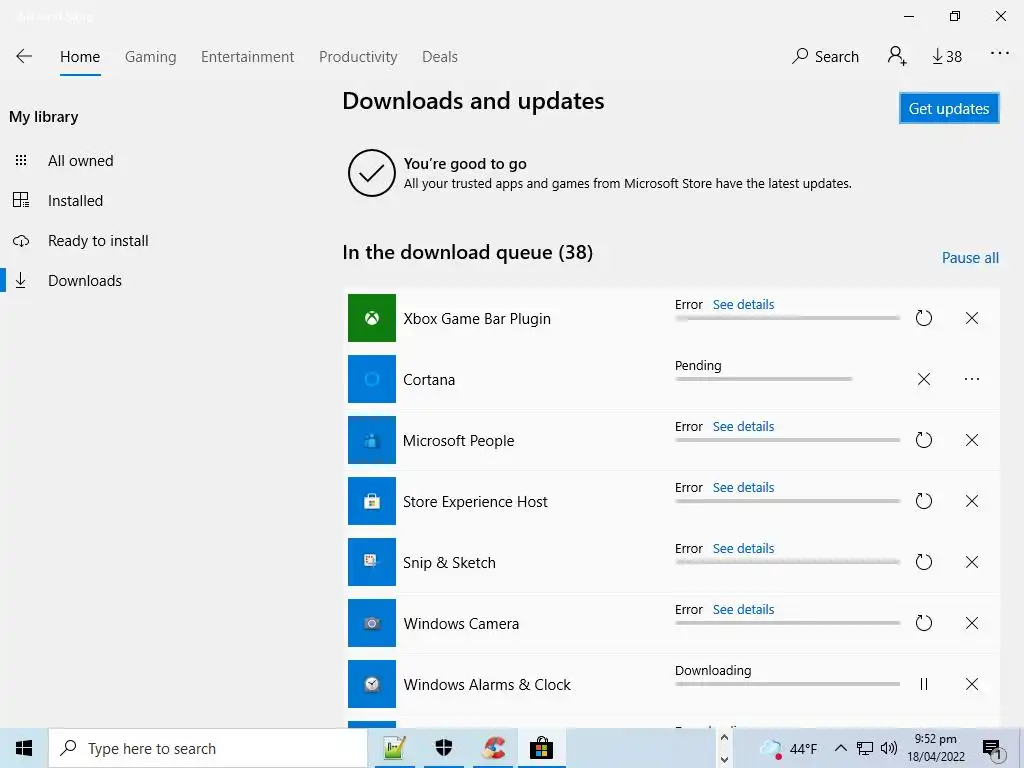Cancel the Cortana pending download
Viewport: 1024px width, 768px height.
(x=923, y=379)
